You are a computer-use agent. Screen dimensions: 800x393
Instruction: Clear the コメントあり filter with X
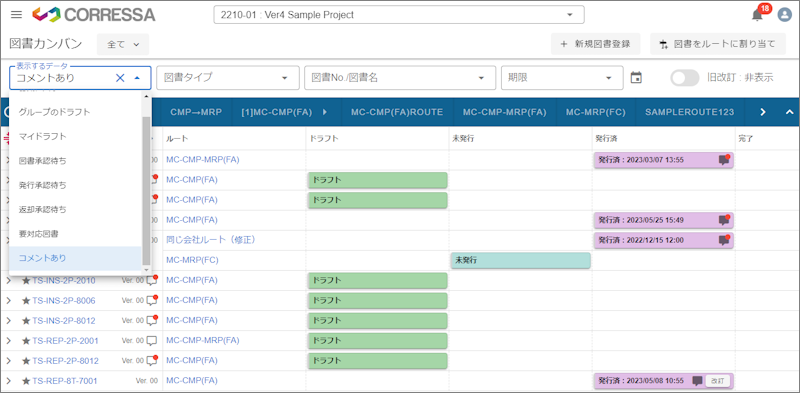120,78
